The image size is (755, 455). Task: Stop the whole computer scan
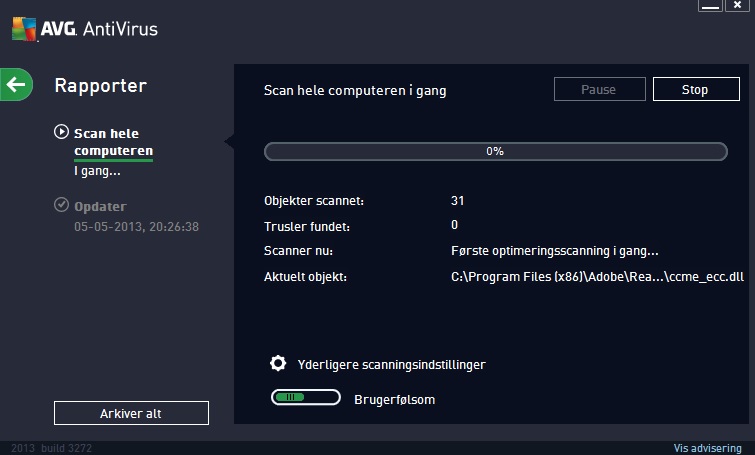(x=696, y=89)
